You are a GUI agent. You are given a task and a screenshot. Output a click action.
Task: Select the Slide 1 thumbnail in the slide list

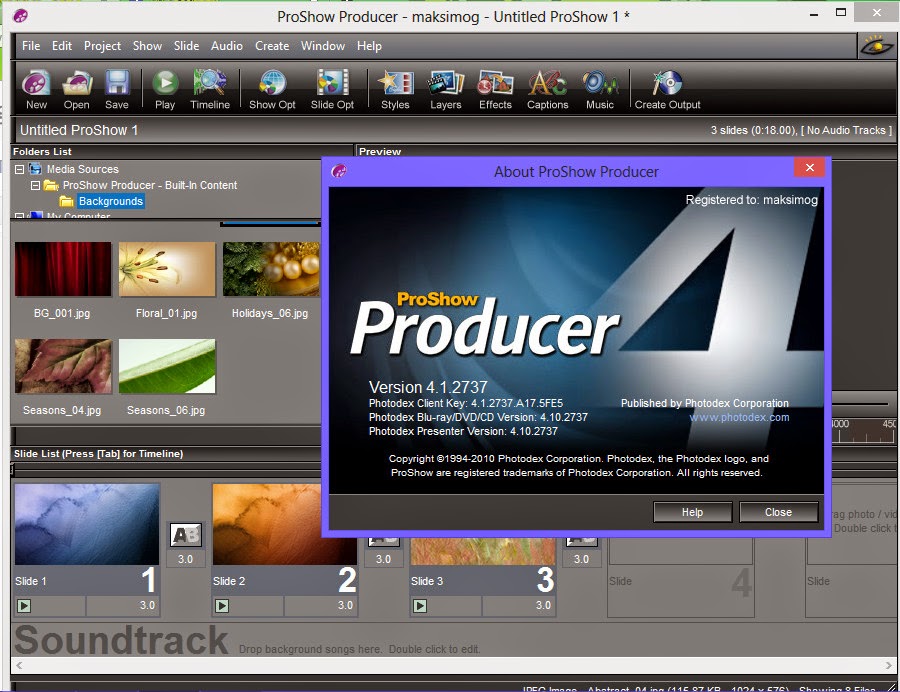[x=87, y=524]
